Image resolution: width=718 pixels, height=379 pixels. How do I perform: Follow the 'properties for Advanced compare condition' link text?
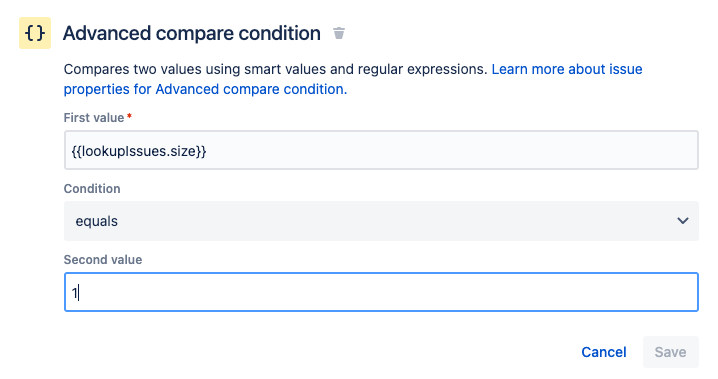(205, 89)
